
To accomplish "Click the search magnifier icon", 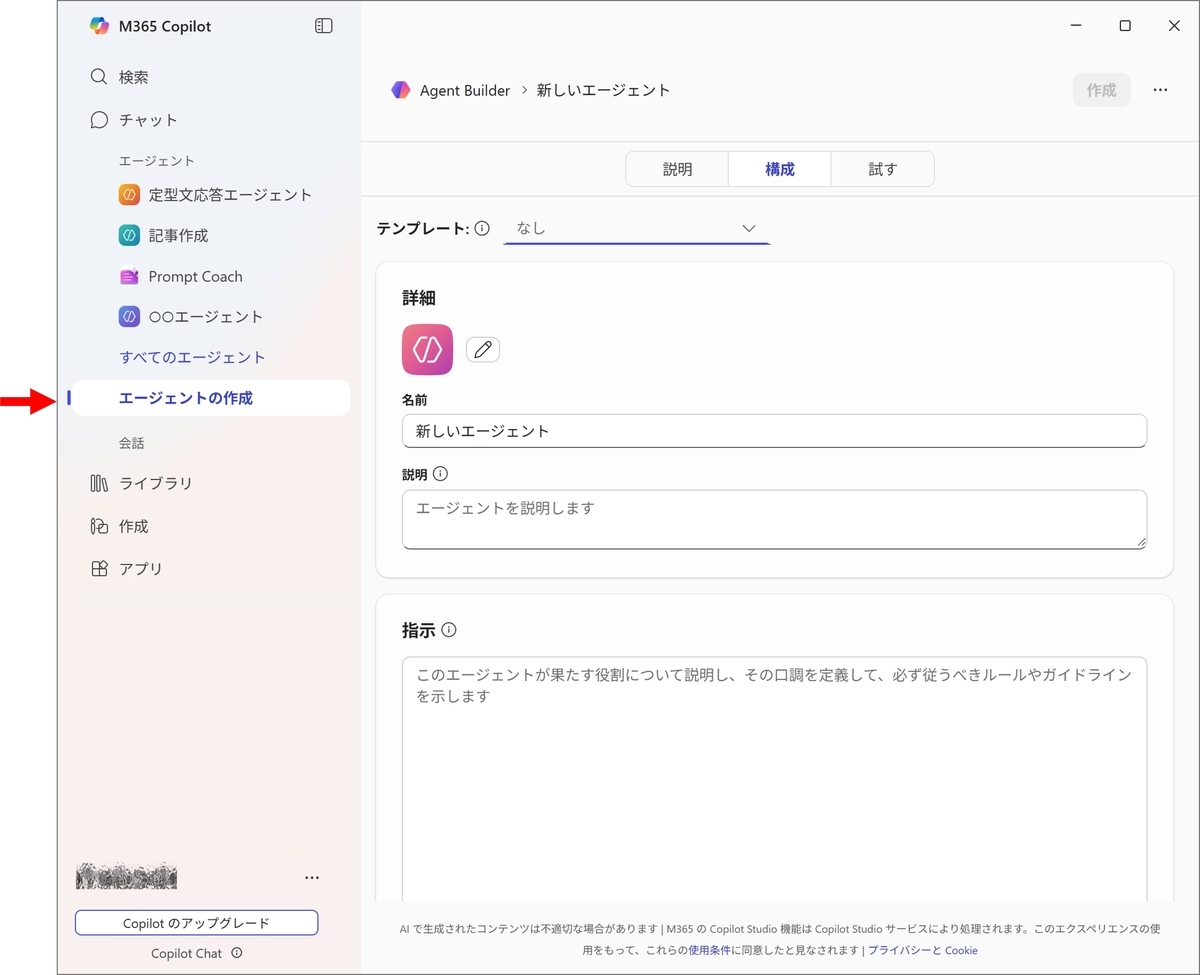I will (98, 77).
